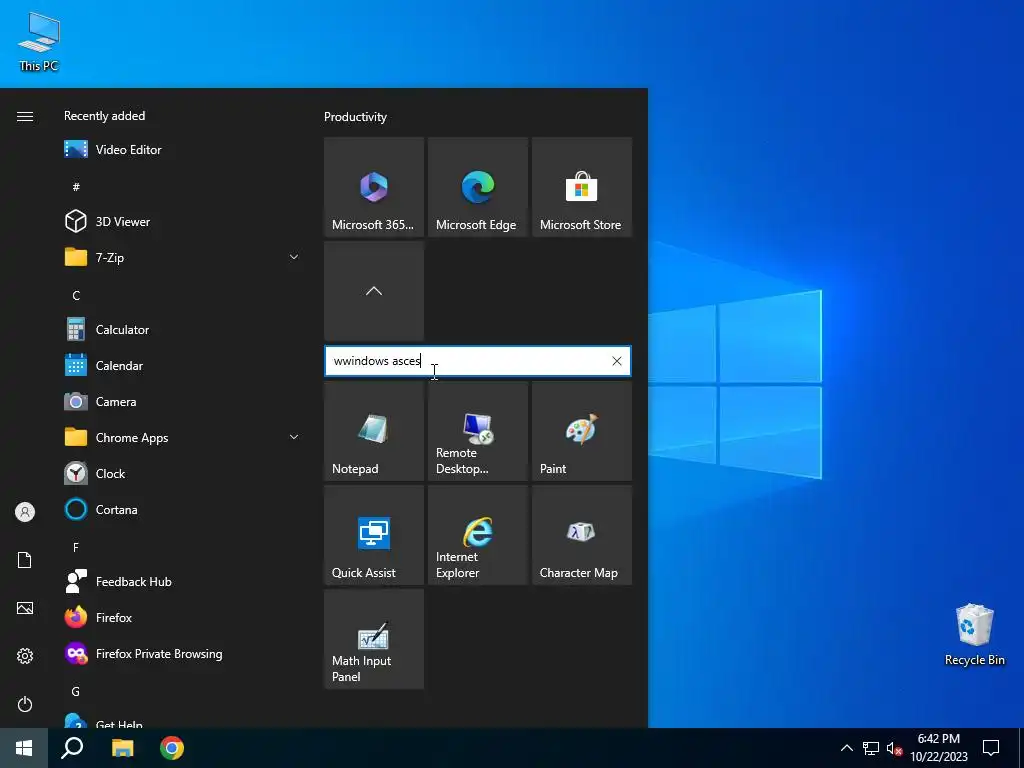Click the Microsoft 365 tile
The height and width of the screenshot is (768, 1024).
374,187
